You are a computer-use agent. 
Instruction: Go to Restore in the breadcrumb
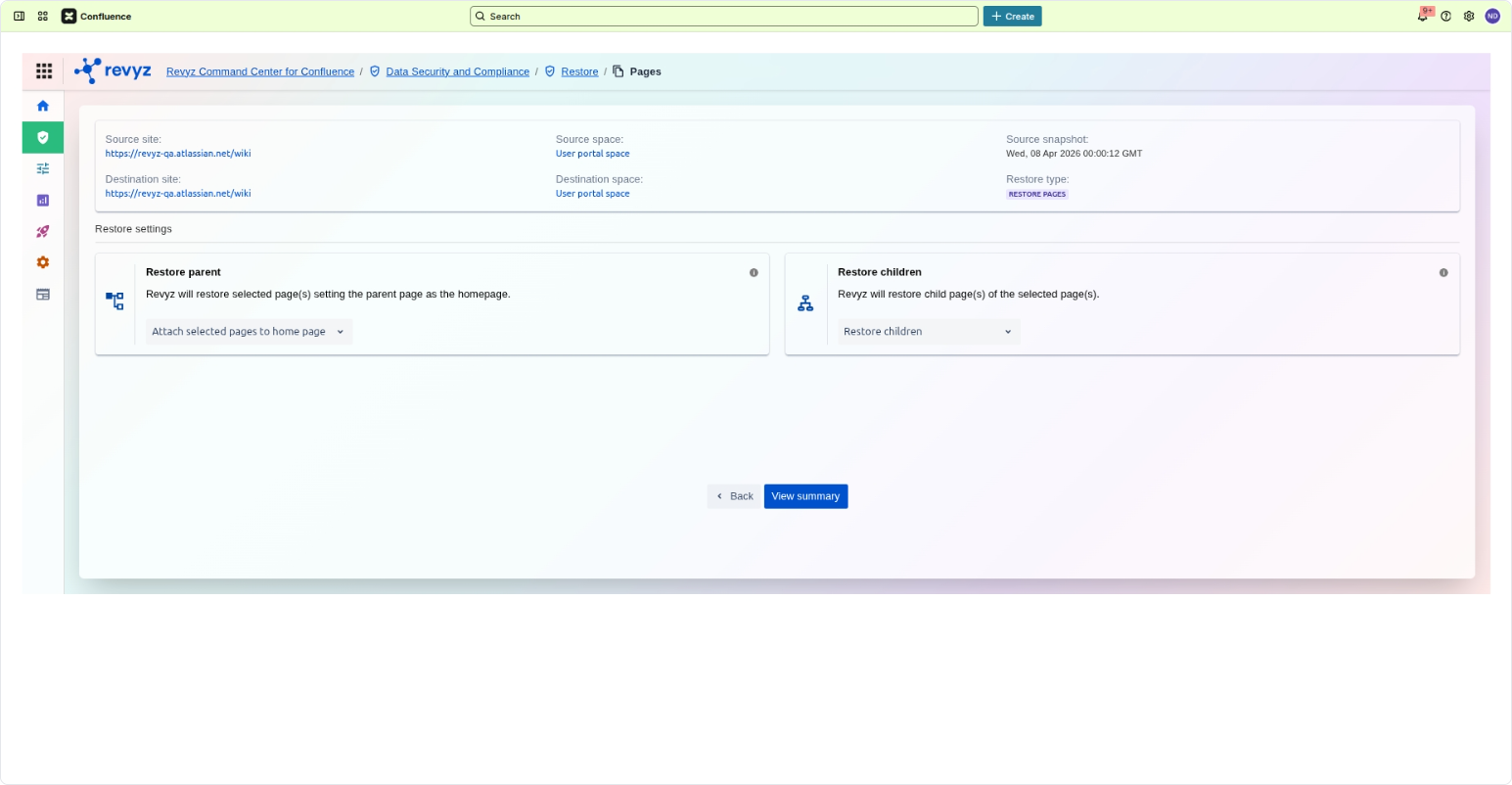pos(579,71)
